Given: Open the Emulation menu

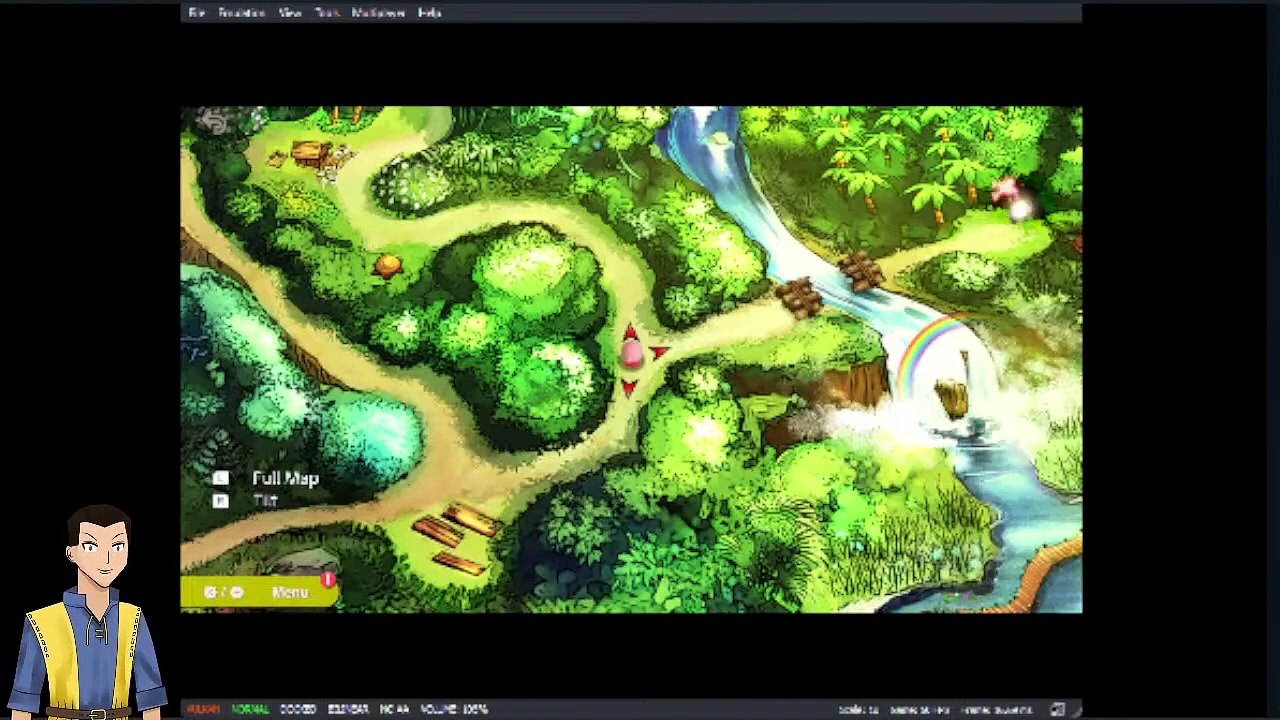Looking at the screenshot, I should click(241, 13).
